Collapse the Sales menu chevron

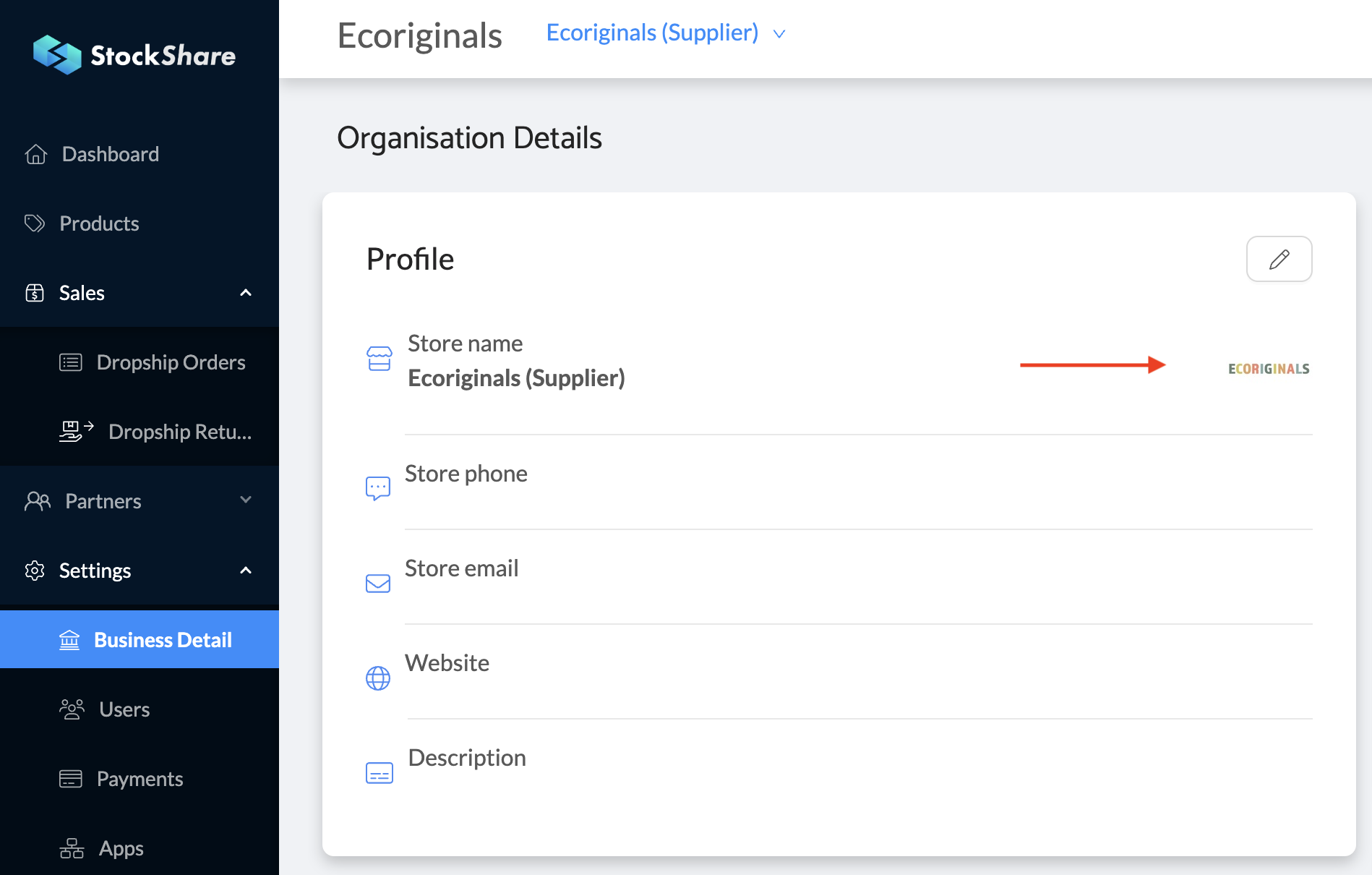pos(246,293)
